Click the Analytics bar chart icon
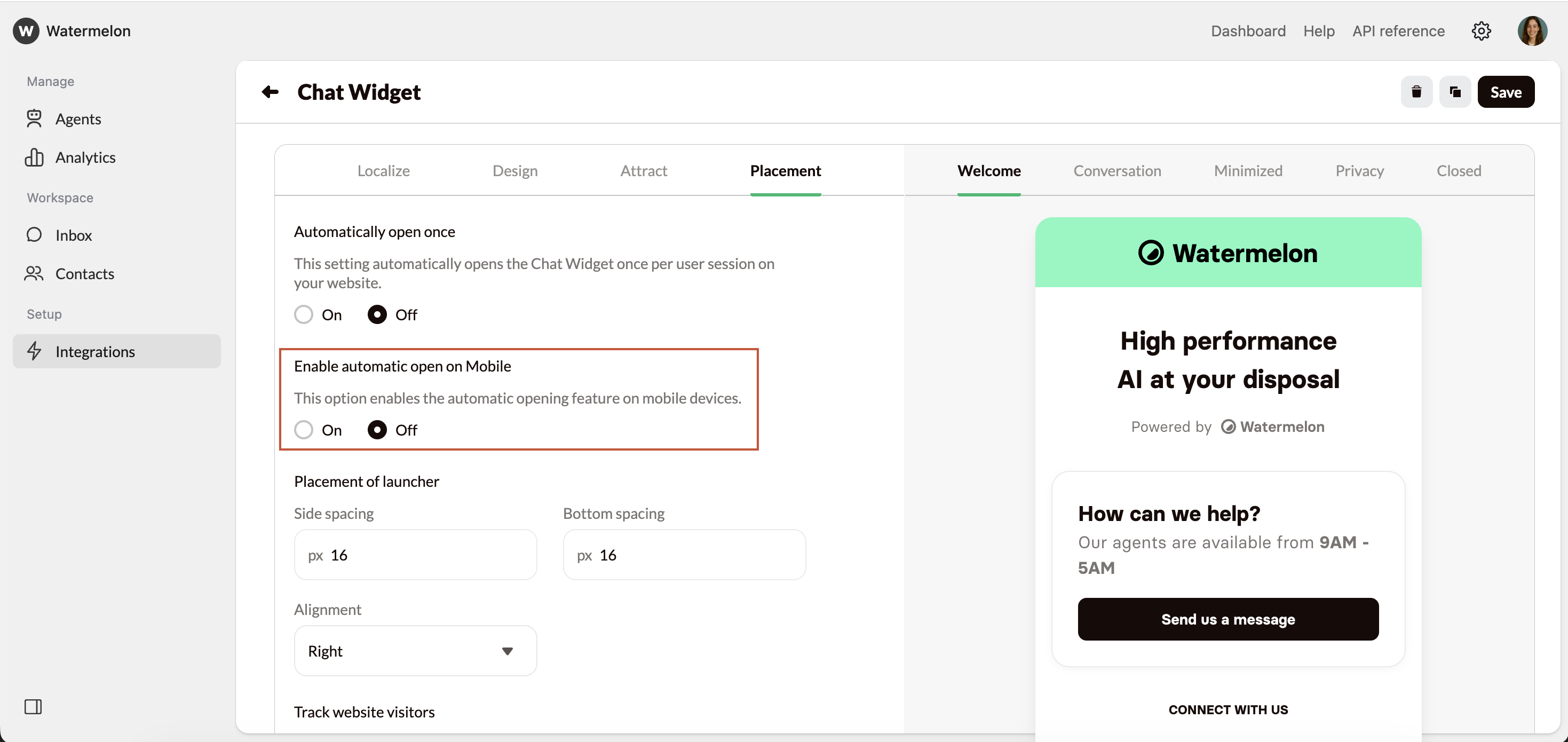The image size is (1568, 742). (x=34, y=157)
